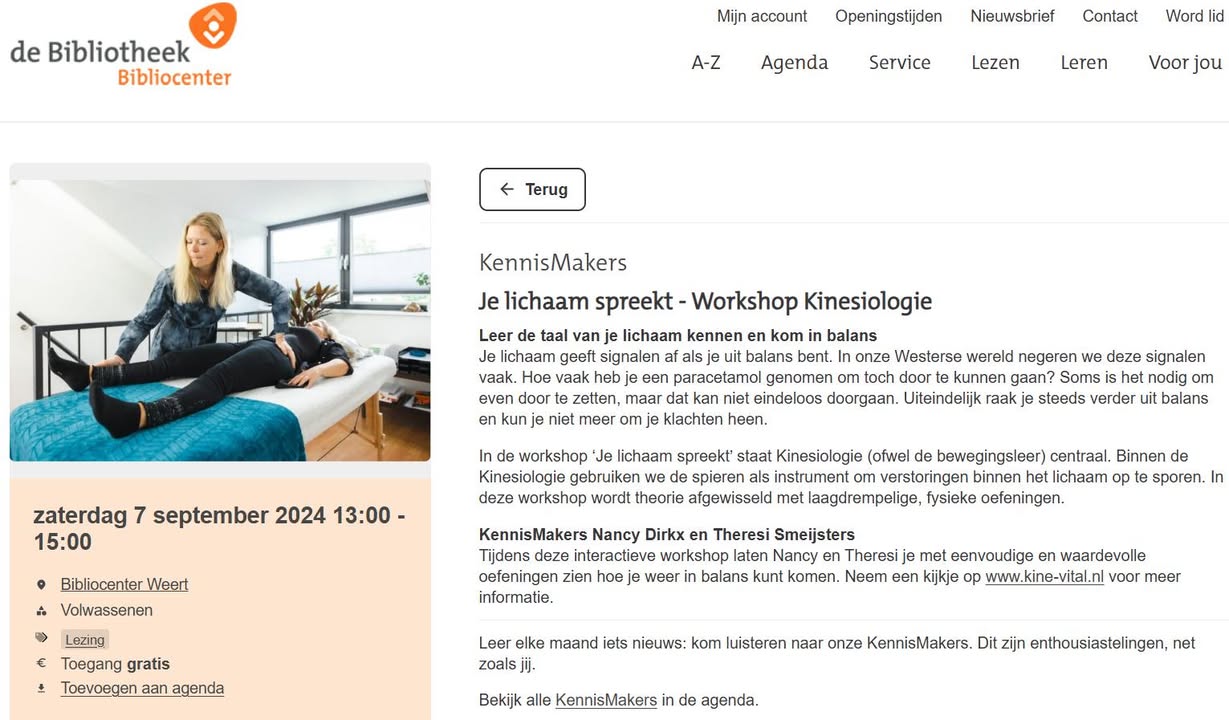
Task: Click the kinesiology workshop photo
Action: tap(220, 320)
